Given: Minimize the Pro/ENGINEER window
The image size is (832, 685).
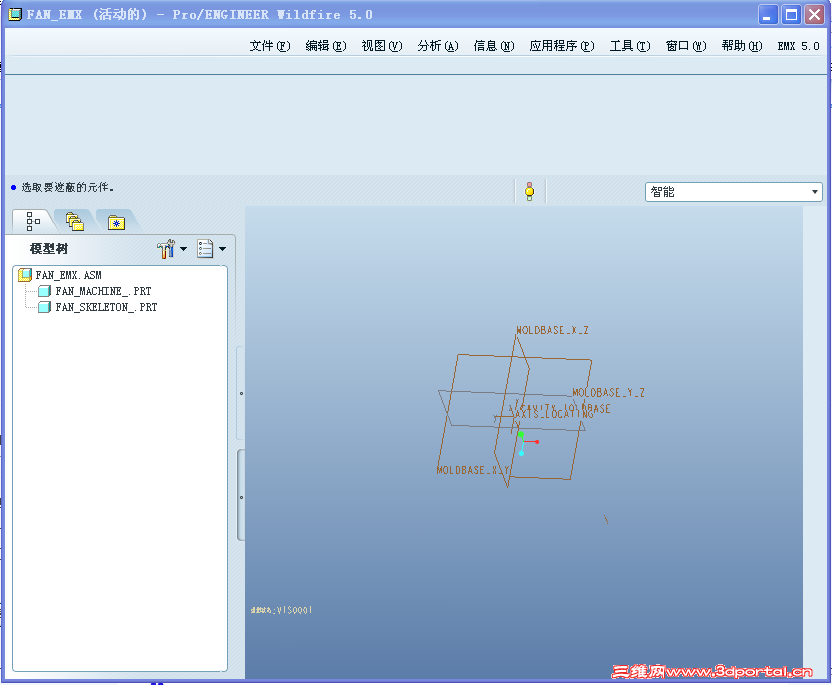Looking at the screenshot, I should point(767,14).
